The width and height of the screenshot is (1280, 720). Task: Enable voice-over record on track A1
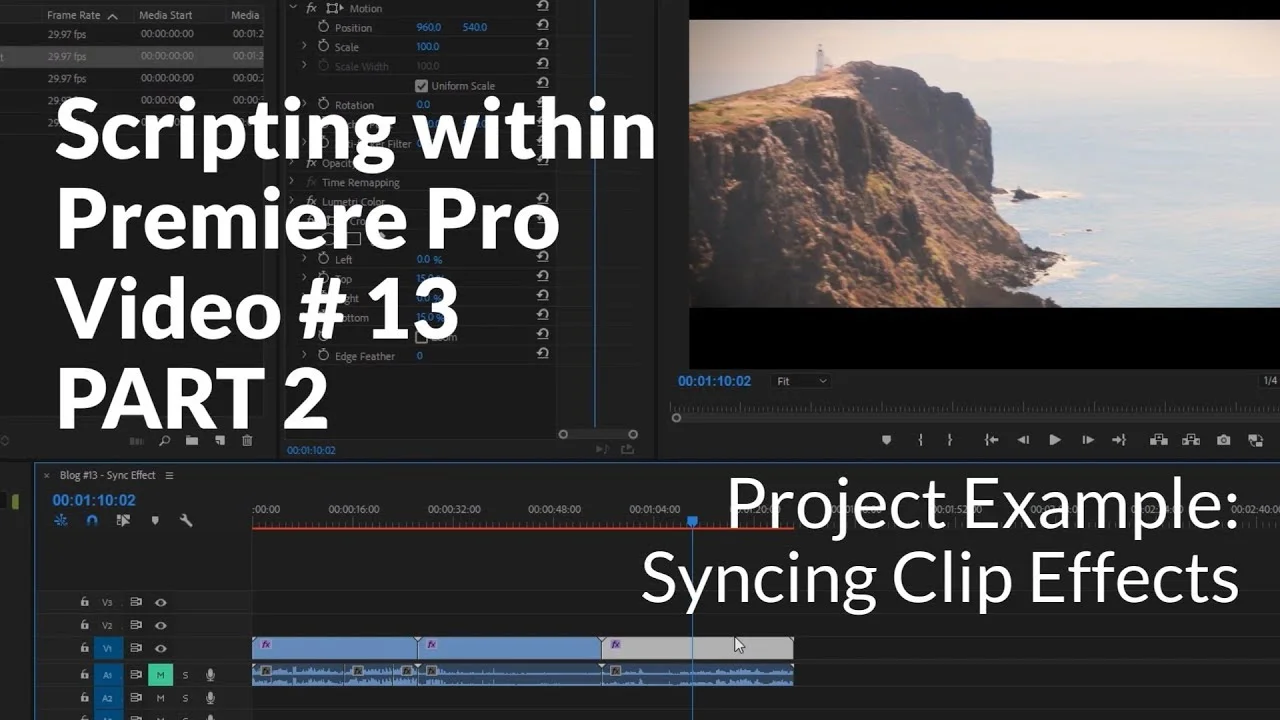pos(210,675)
